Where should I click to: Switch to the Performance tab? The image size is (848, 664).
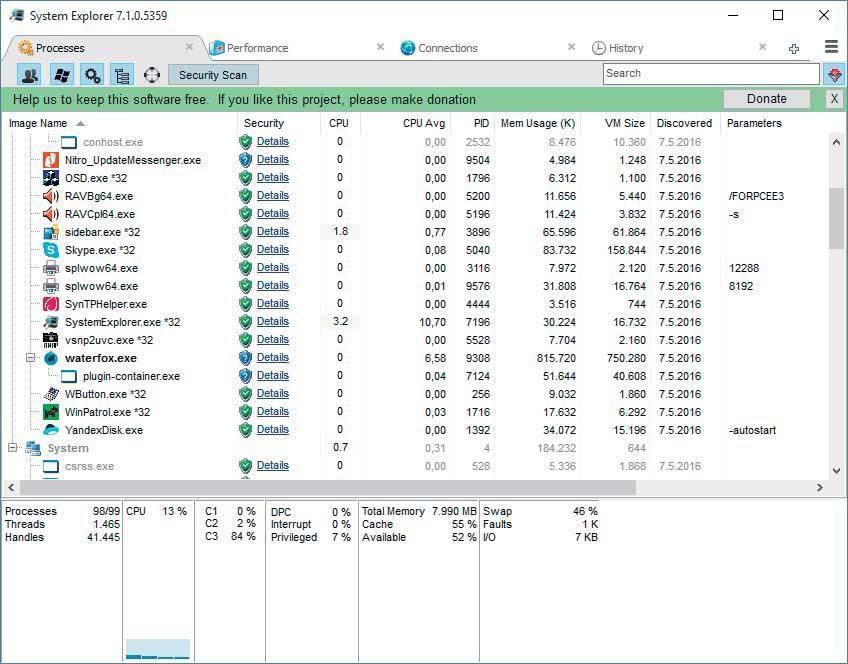pyautogui.click(x=257, y=48)
